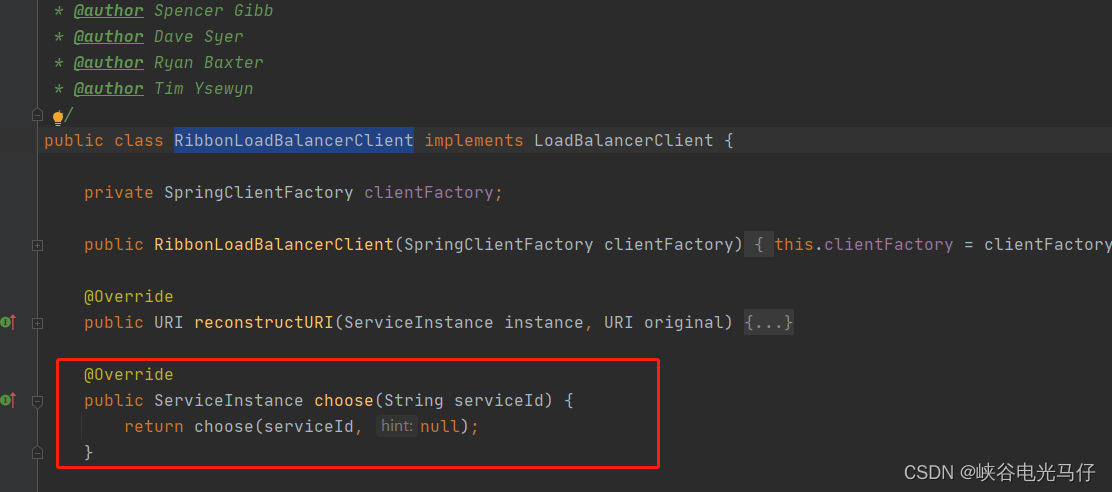Expand the constructor fold marker in gutter
The width and height of the screenshot is (1112, 492).
coord(38,245)
